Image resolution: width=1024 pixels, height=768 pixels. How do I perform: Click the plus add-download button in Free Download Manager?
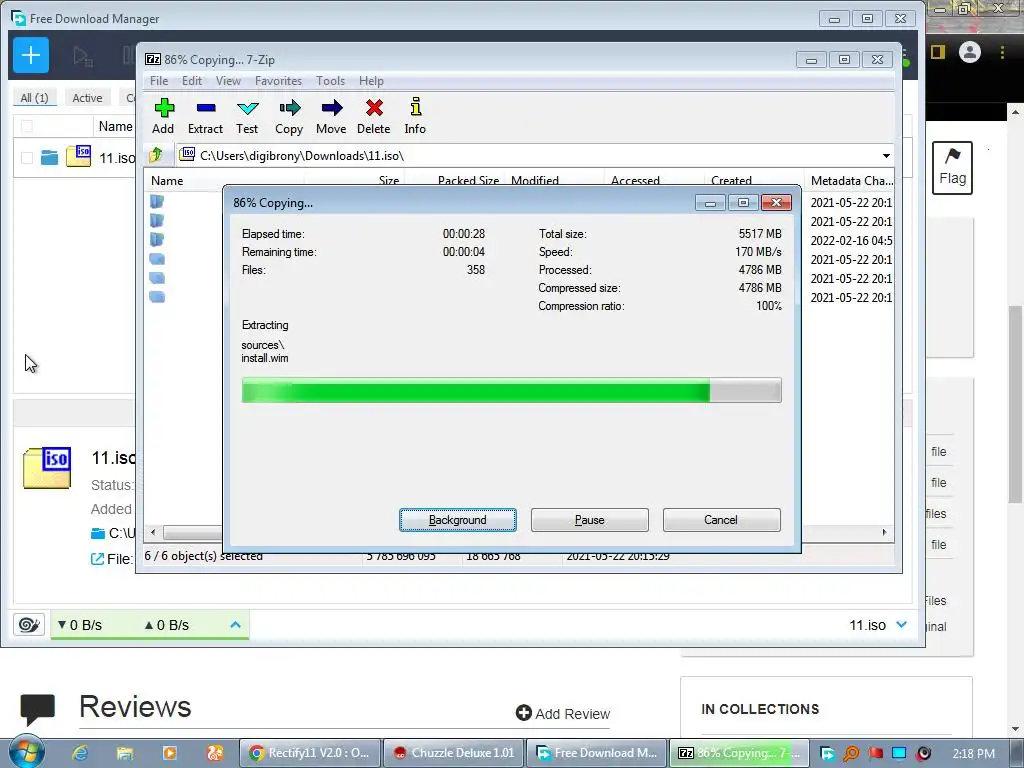[31, 55]
